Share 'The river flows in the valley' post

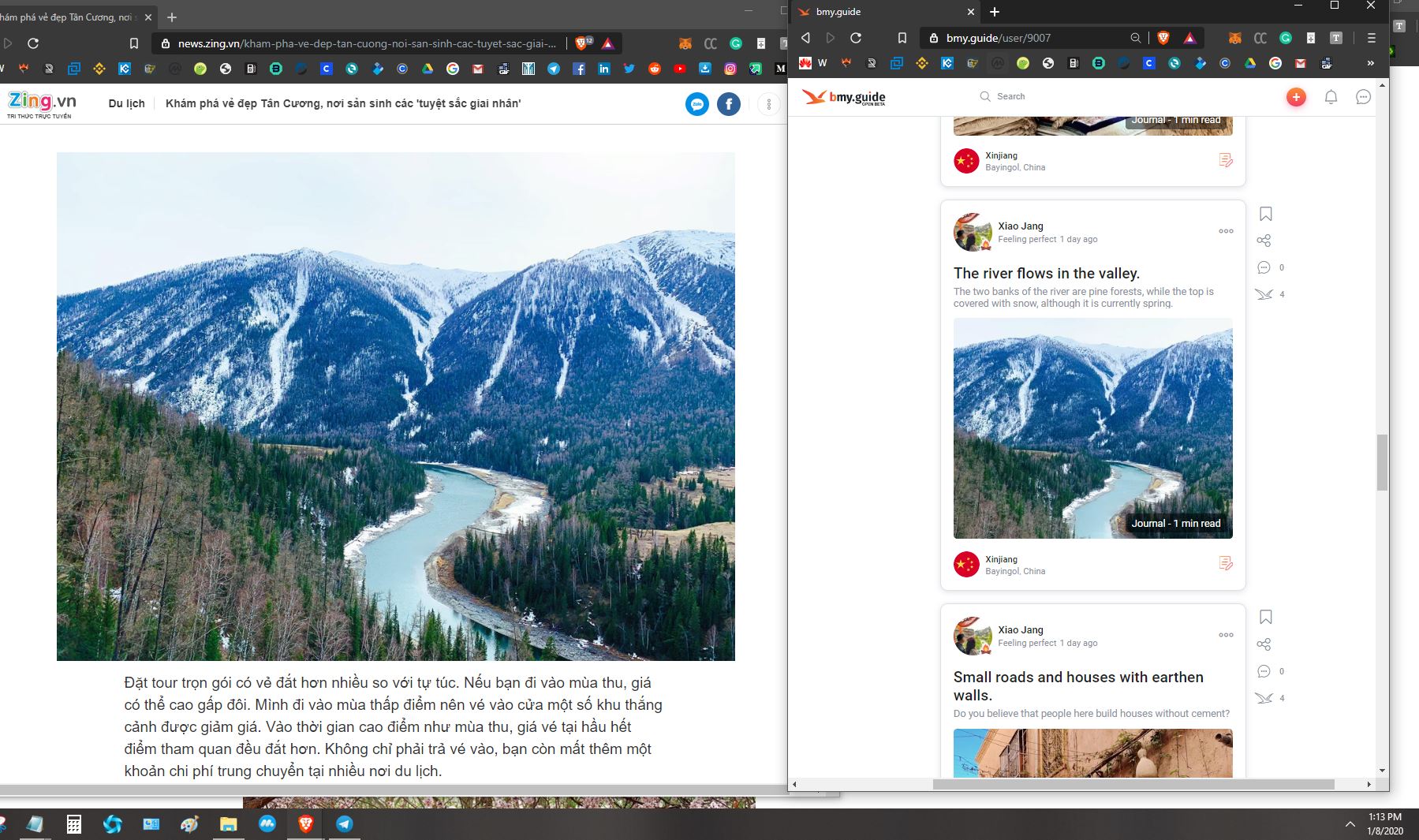pos(1264,241)
